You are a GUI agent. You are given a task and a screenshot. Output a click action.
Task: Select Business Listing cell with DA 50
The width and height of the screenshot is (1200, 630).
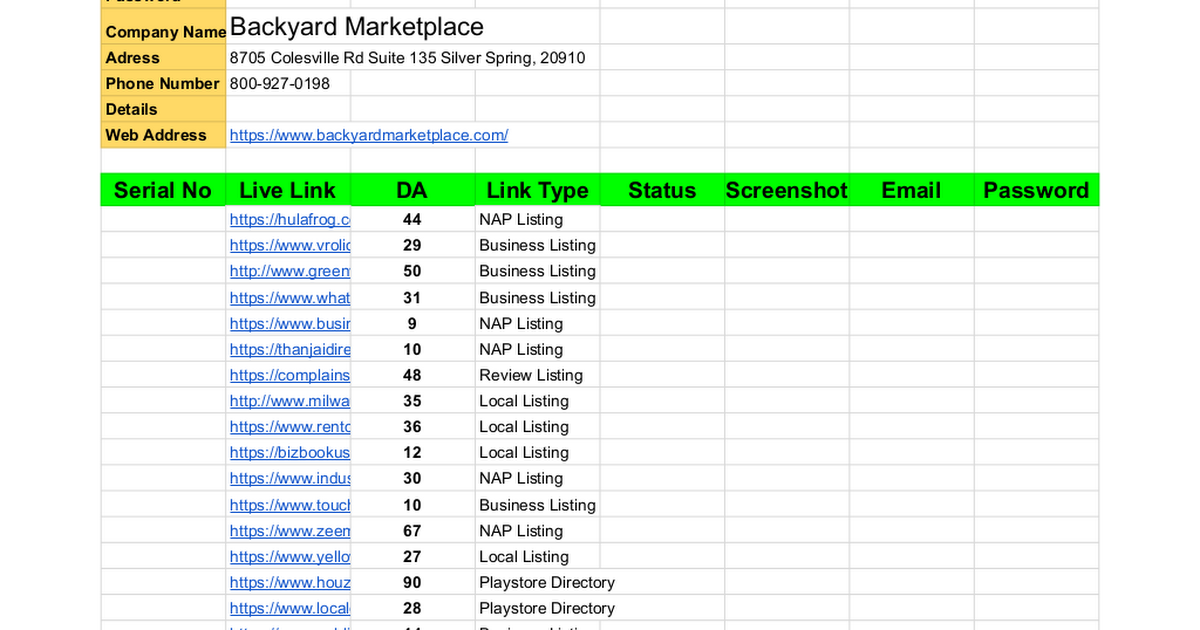point(537,271)
